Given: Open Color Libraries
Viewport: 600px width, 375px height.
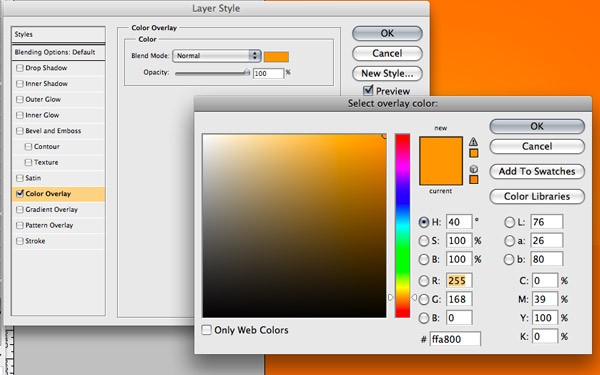Looking at the screenshot, I should [x=537, y=196].
